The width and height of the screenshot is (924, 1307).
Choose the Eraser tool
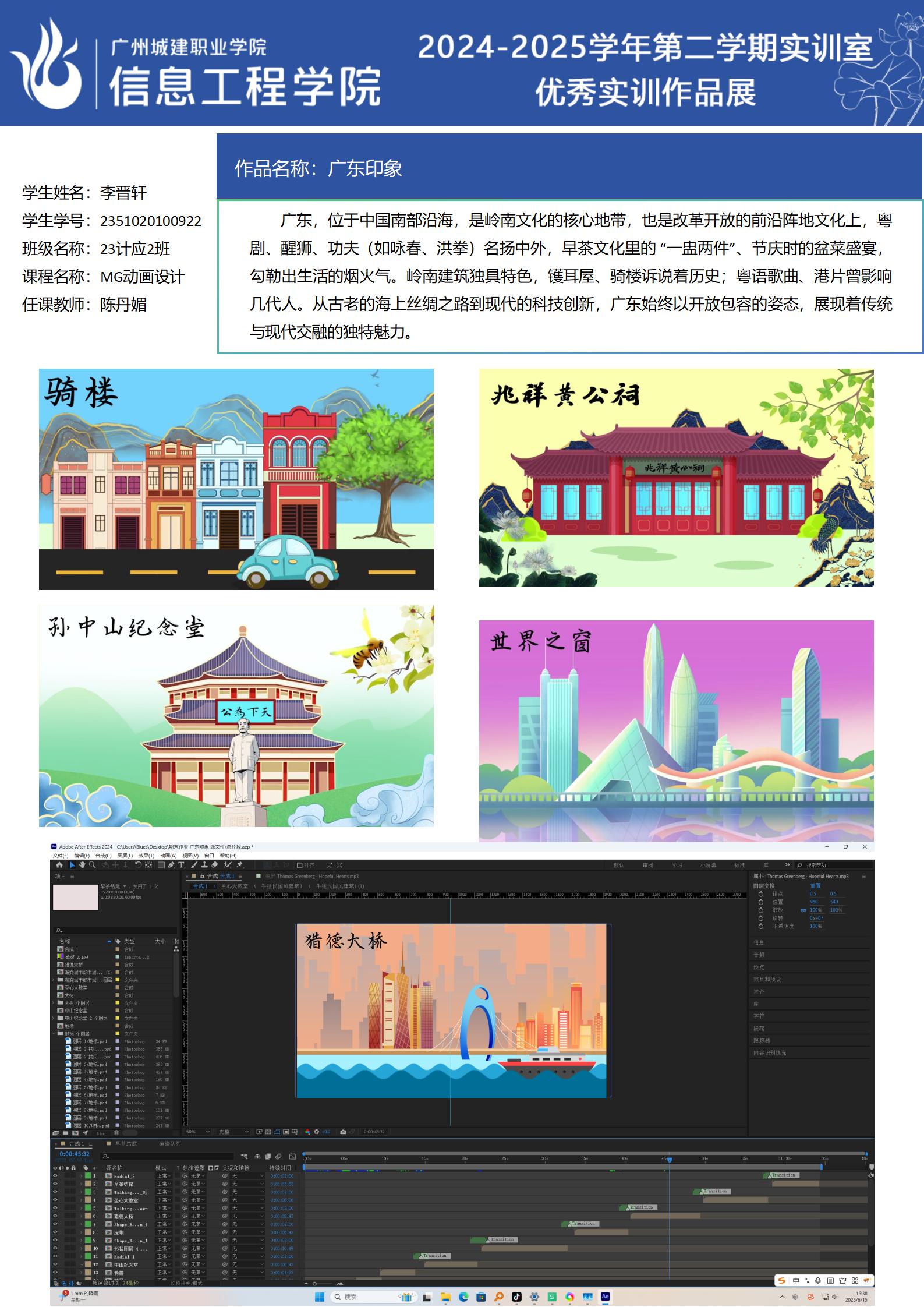pos(214,865)
